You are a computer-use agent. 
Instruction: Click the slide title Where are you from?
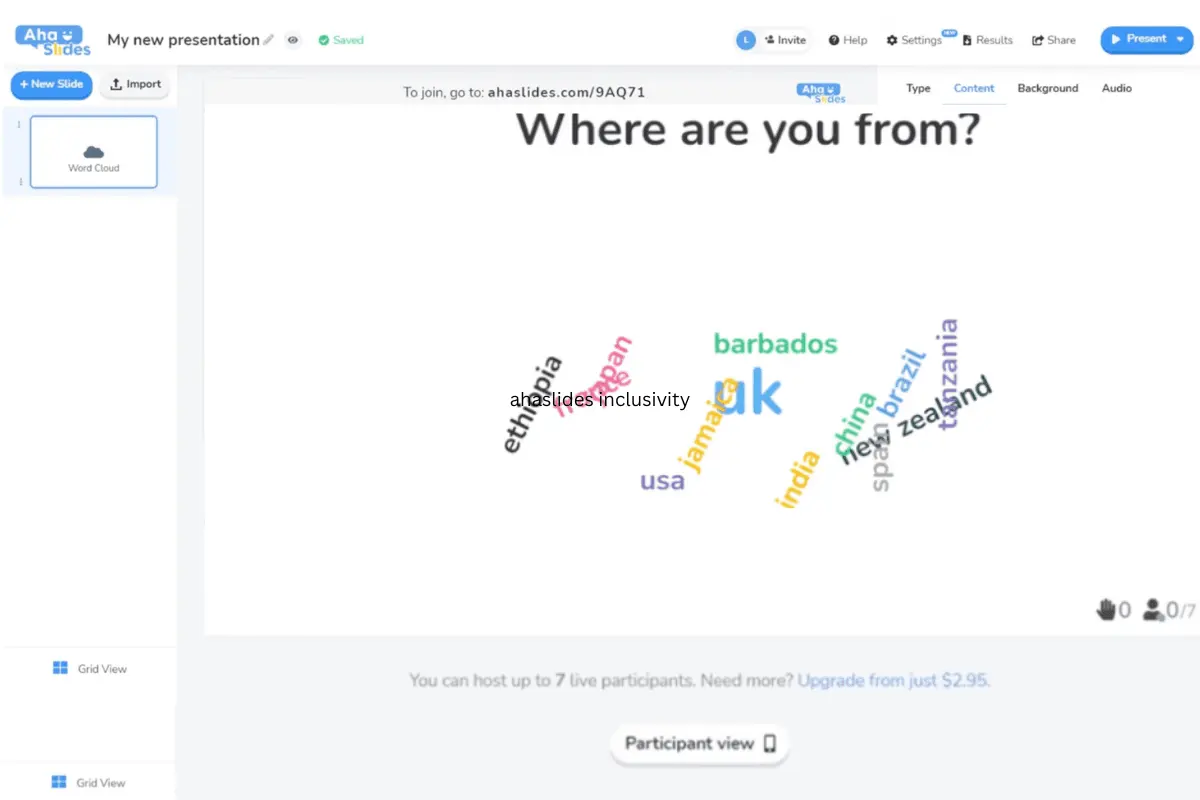coord(747,131)
